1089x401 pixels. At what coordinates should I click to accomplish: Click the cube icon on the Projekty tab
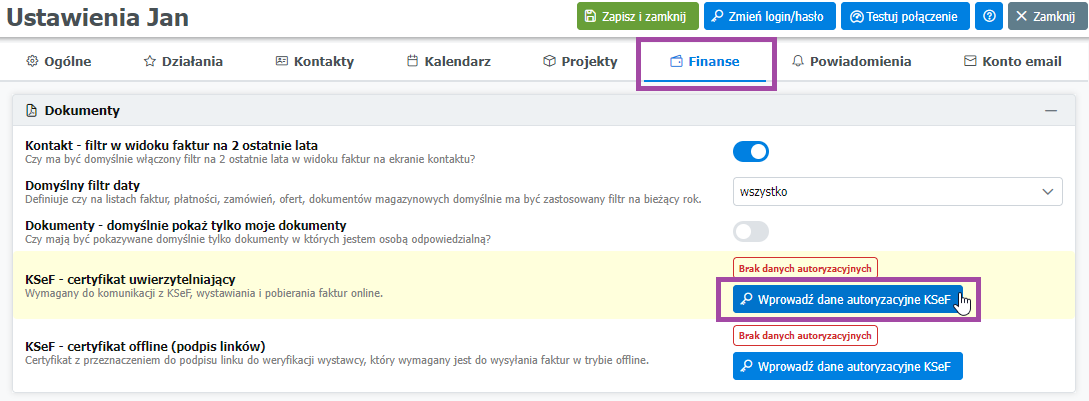coord(549,61)
